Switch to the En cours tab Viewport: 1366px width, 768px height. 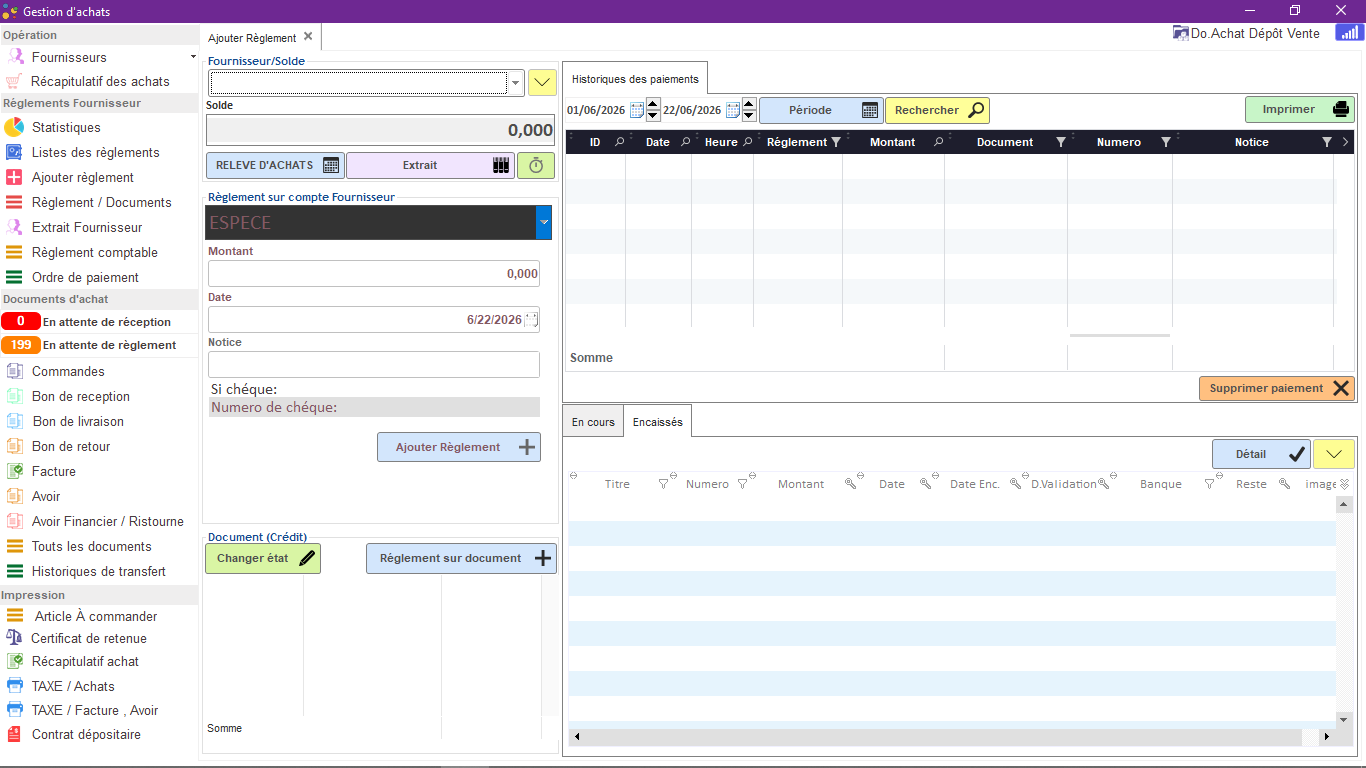coord(593,422)
